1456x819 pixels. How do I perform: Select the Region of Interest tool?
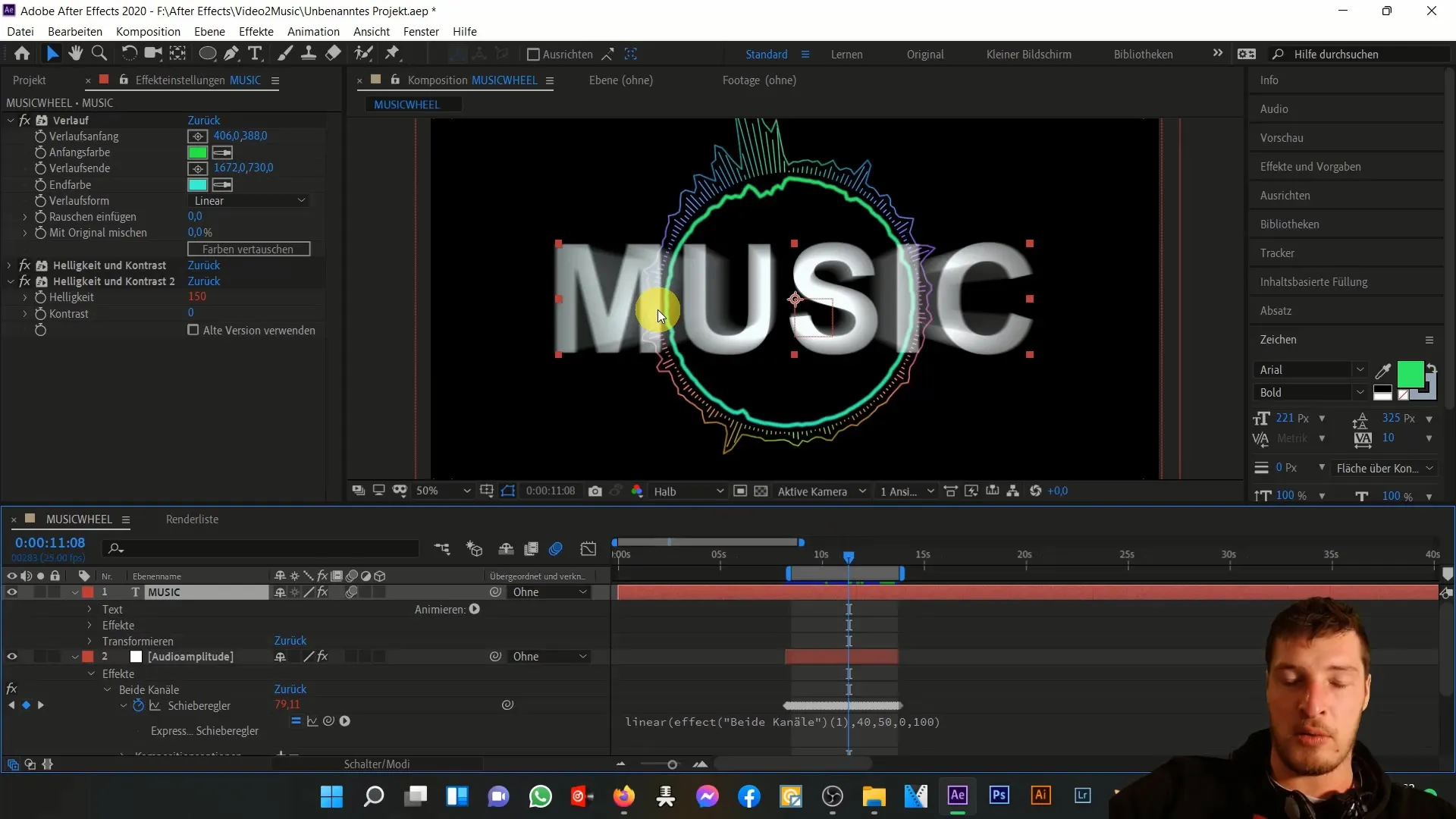[510, 490]
